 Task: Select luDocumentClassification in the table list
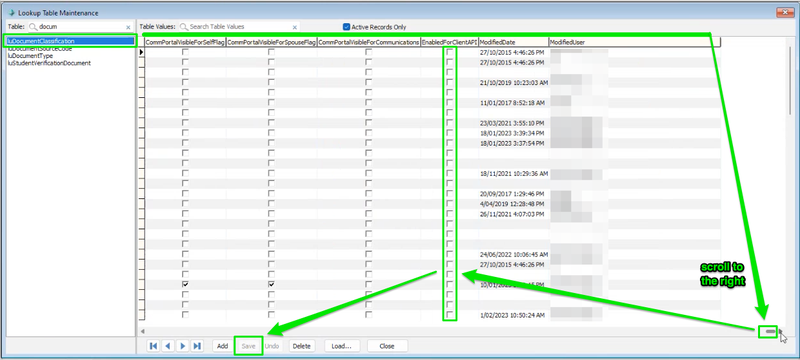[70, 41]
